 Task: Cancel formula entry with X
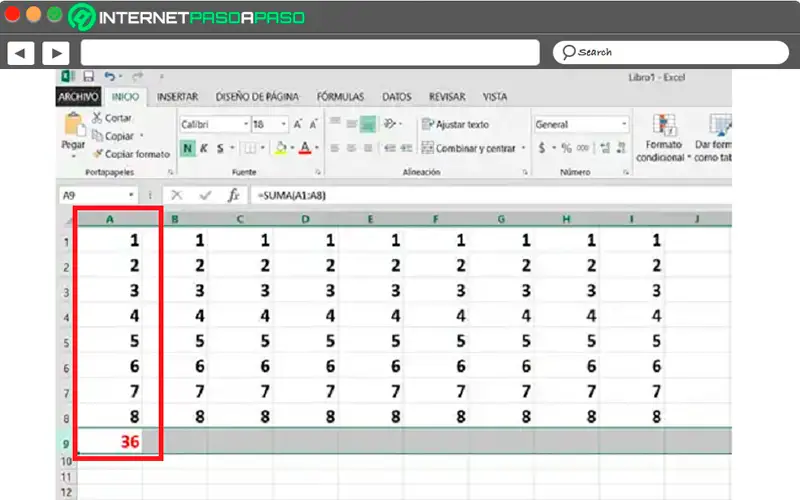(x=177, y=195)
